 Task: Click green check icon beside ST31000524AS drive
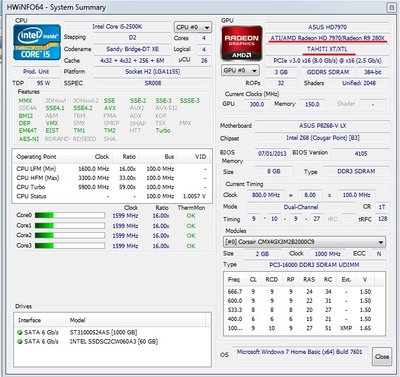click(20, 332)
